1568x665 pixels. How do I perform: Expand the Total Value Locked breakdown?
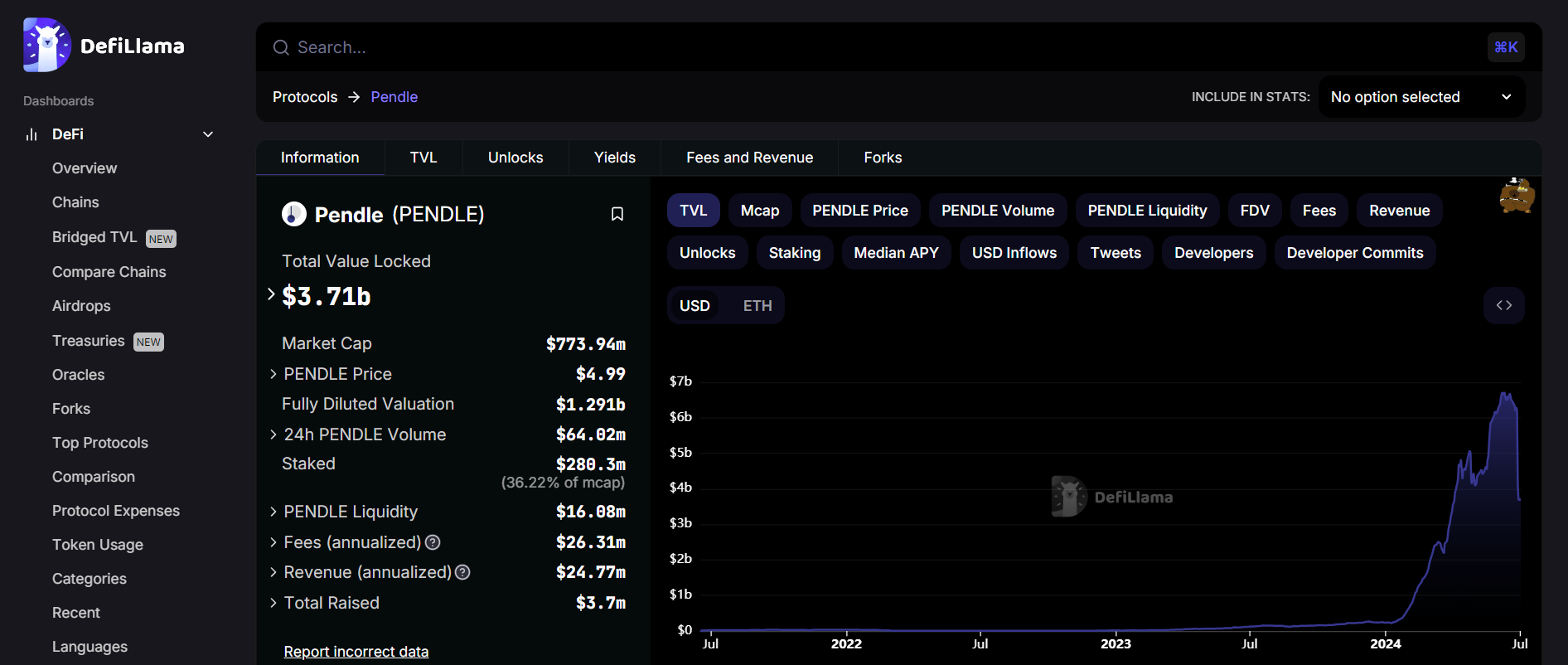point(271,294)
